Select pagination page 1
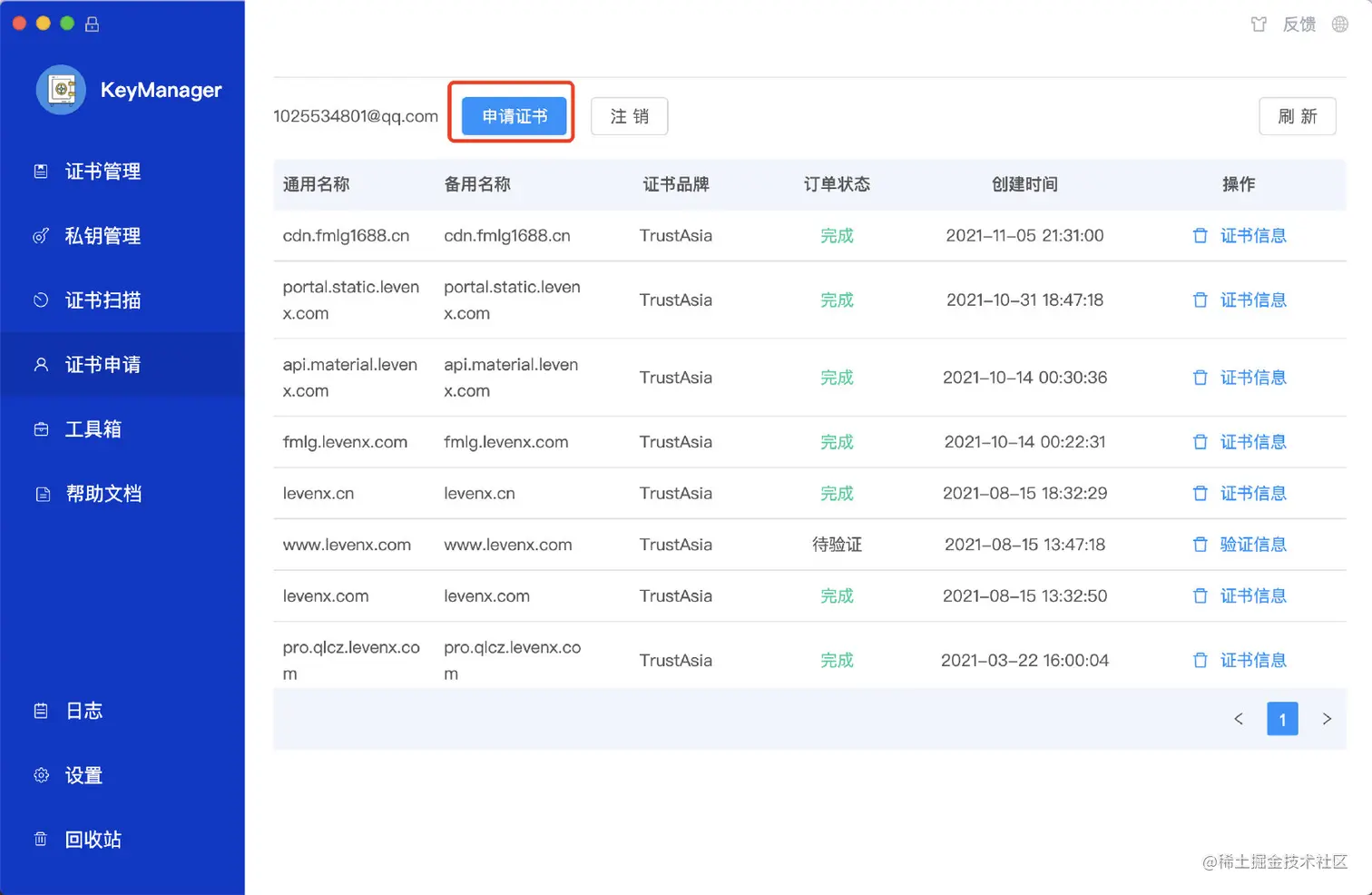 click(x=1282, y=719)
